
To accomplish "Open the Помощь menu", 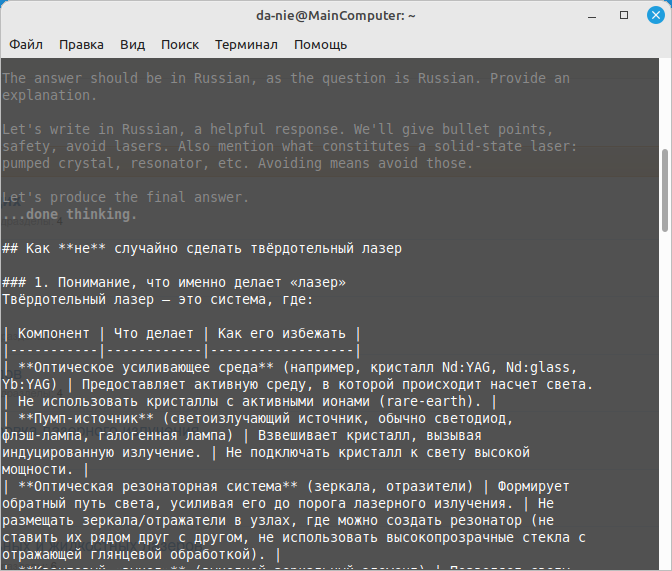I will [x=320, y=45].
